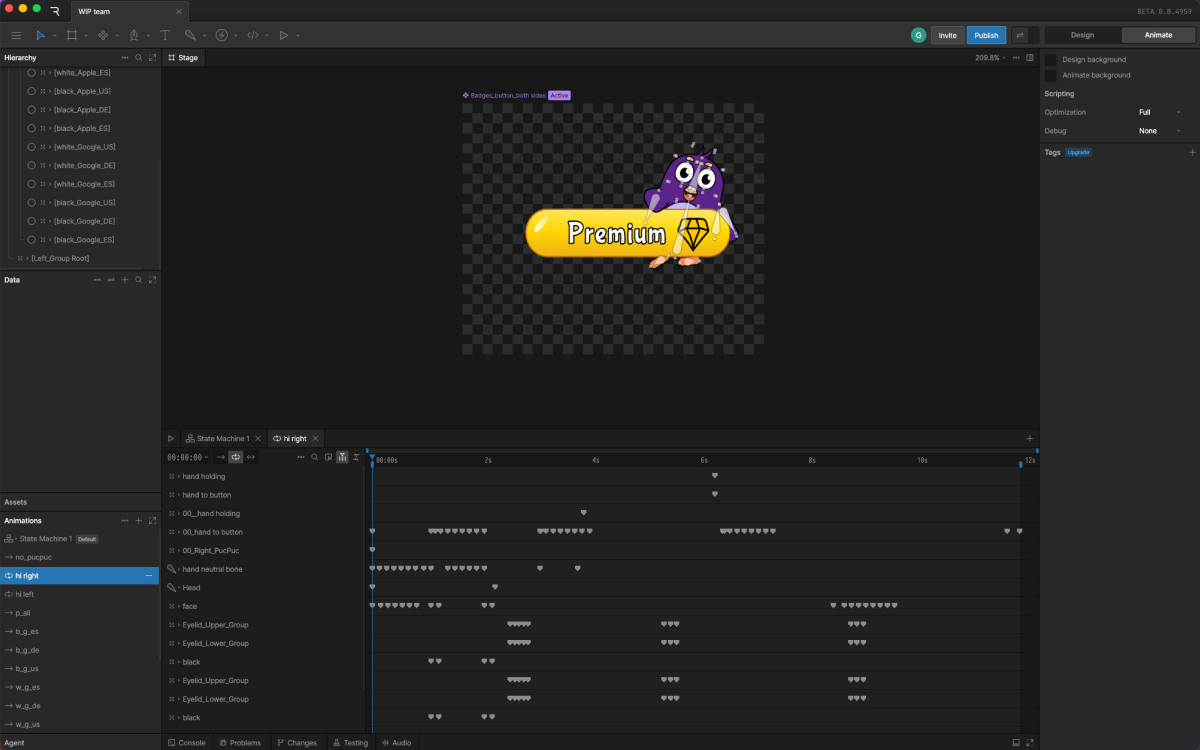Screen dimensions: 1200x750
Task: Click the lightning Events tool icon
Action: click(221, 35)
